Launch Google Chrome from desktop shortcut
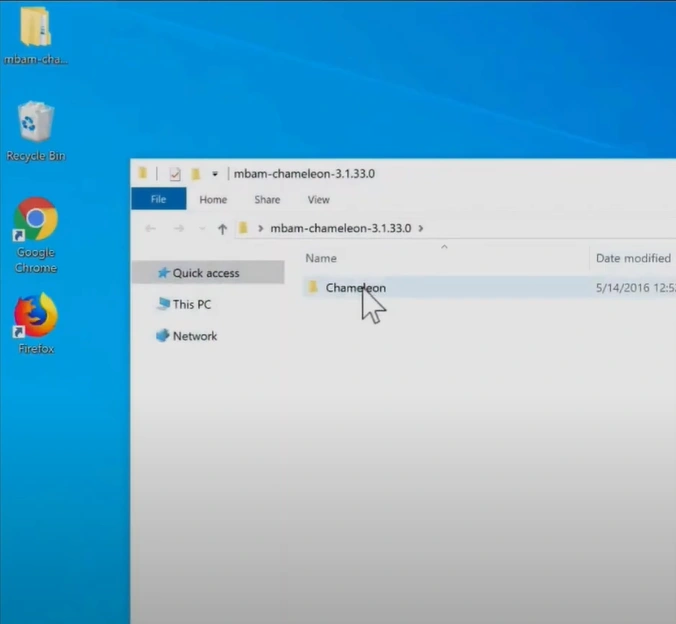This screenshot has height=624, width=676. [x=36, y=235]
